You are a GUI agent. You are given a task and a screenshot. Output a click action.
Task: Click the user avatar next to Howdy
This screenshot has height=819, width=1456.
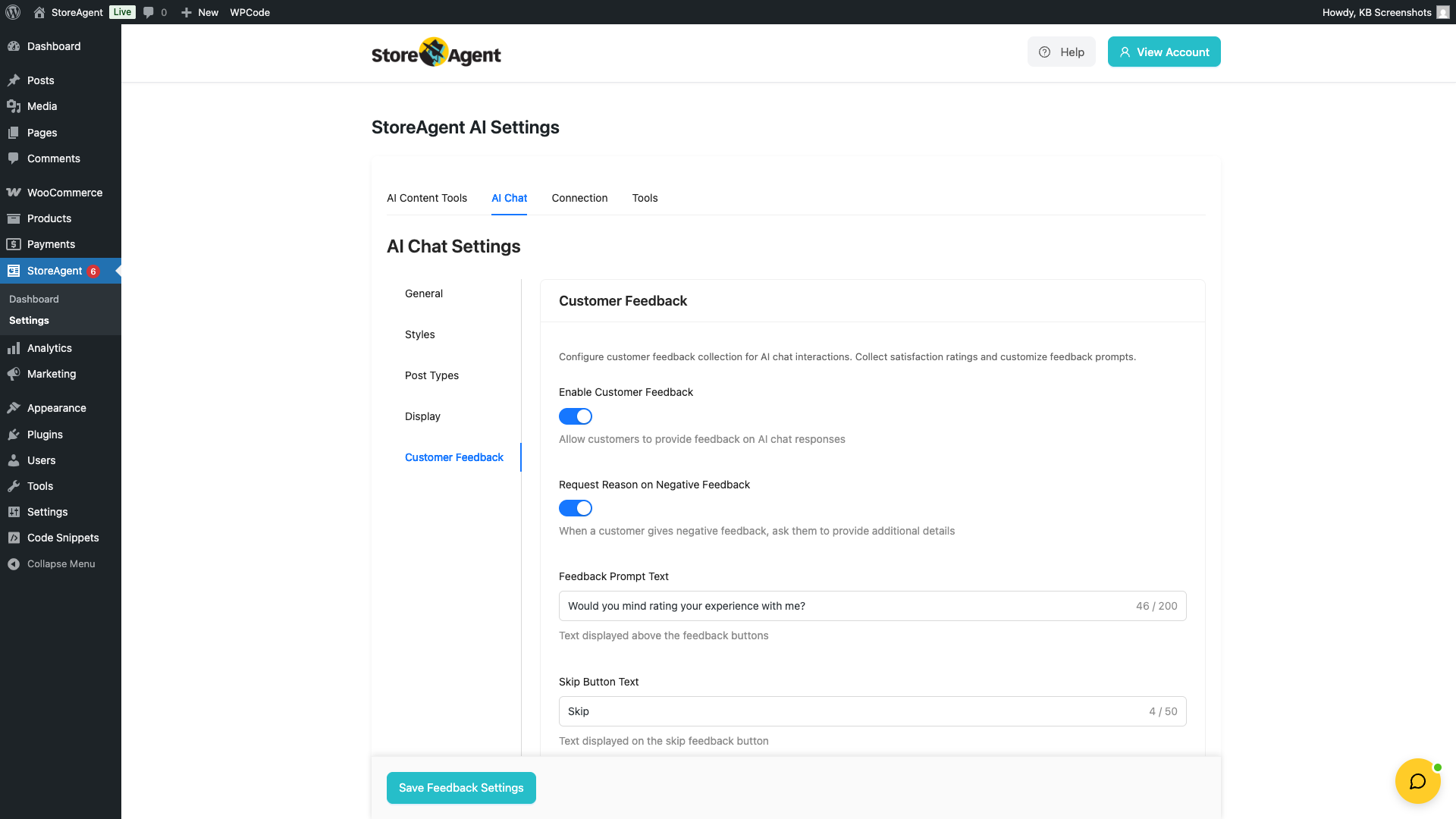(x=1442, y=12)
